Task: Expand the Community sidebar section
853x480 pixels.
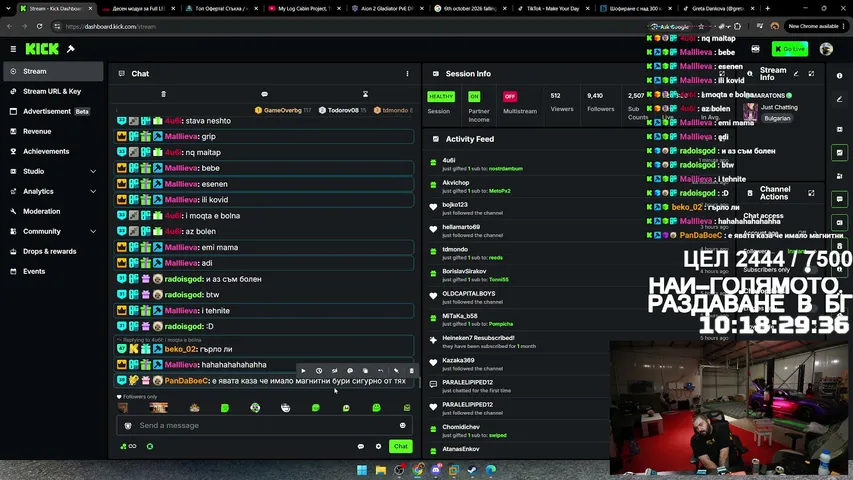Action: pyautogui.click(x=53, y=231)
